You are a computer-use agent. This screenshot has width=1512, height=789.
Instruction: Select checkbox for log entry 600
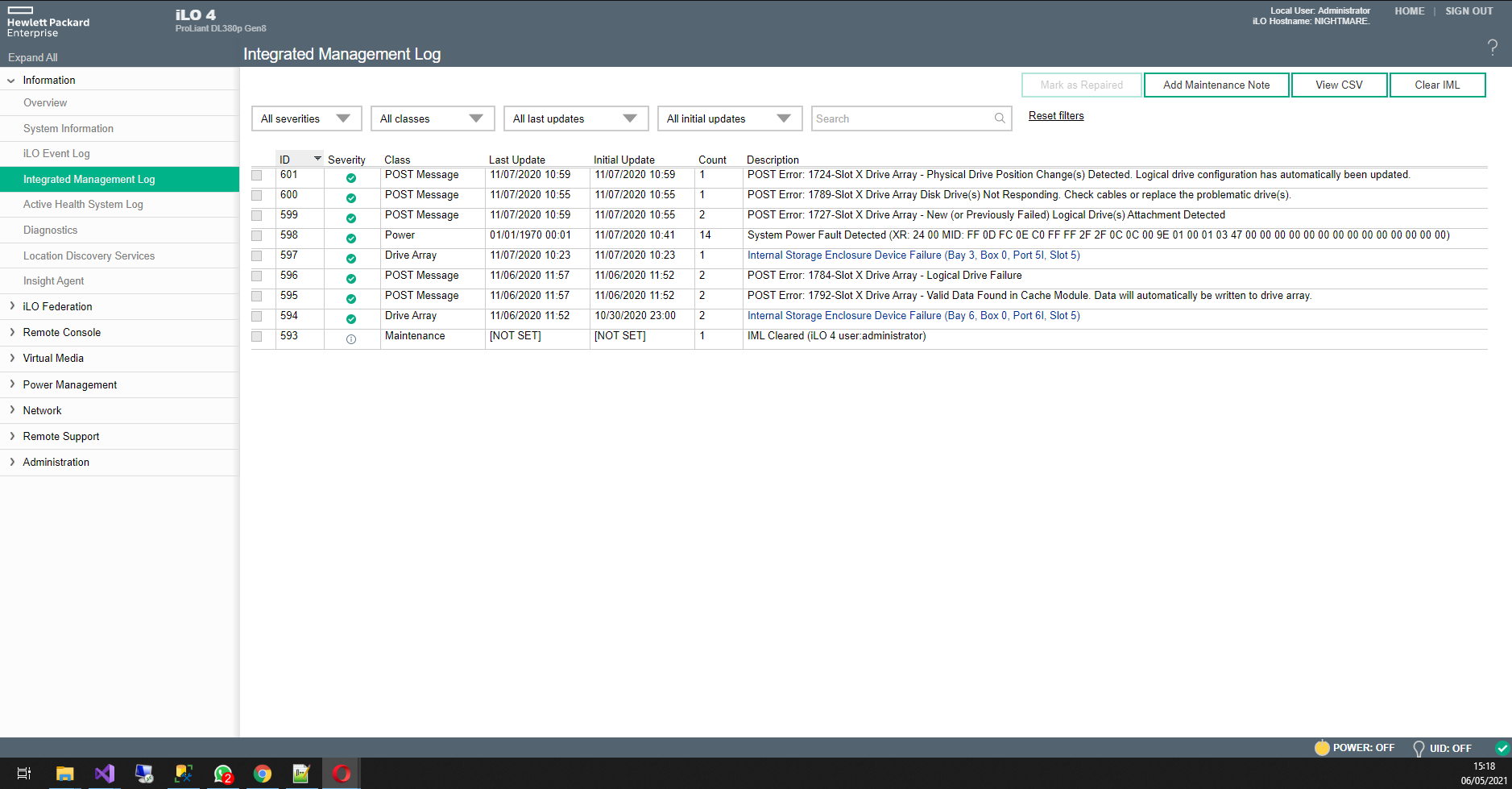(x=257, y=195)
